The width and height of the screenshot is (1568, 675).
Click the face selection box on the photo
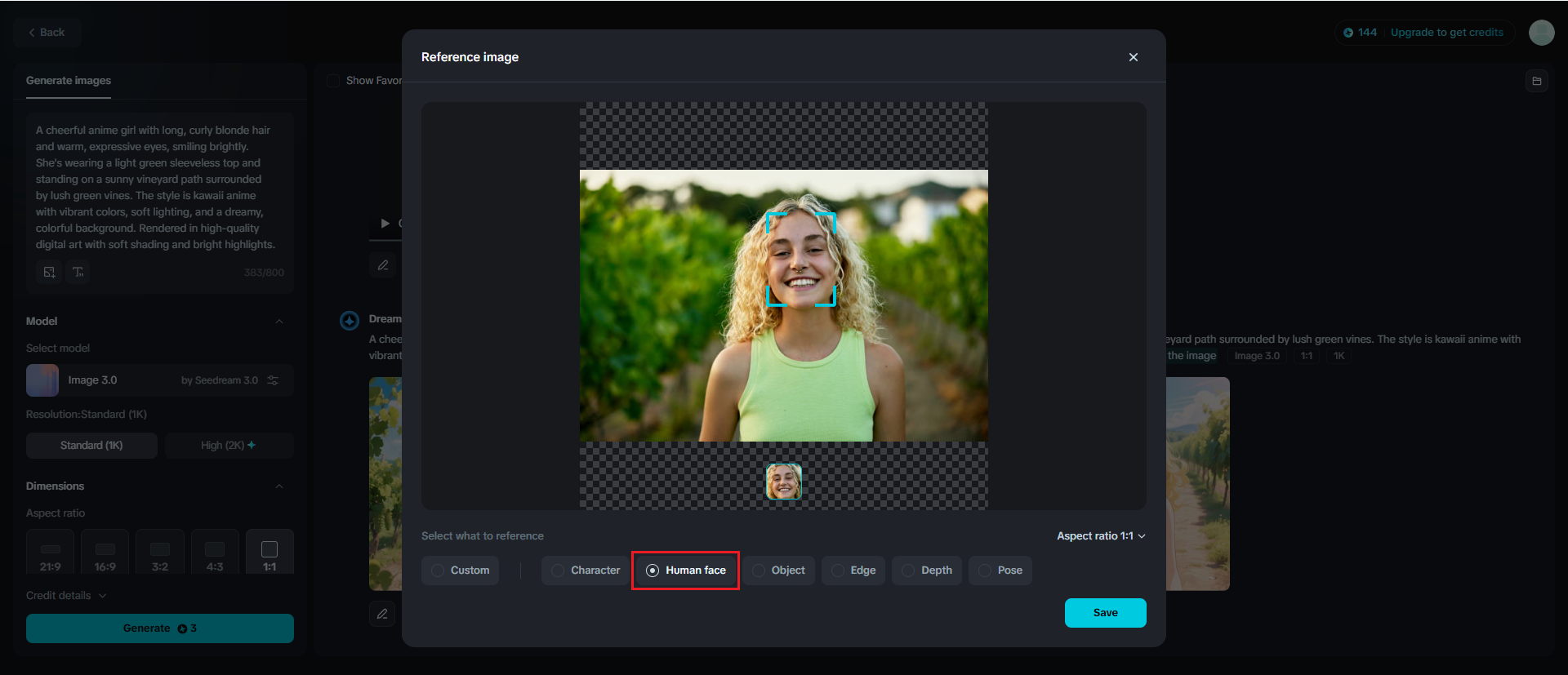(800, 260)
